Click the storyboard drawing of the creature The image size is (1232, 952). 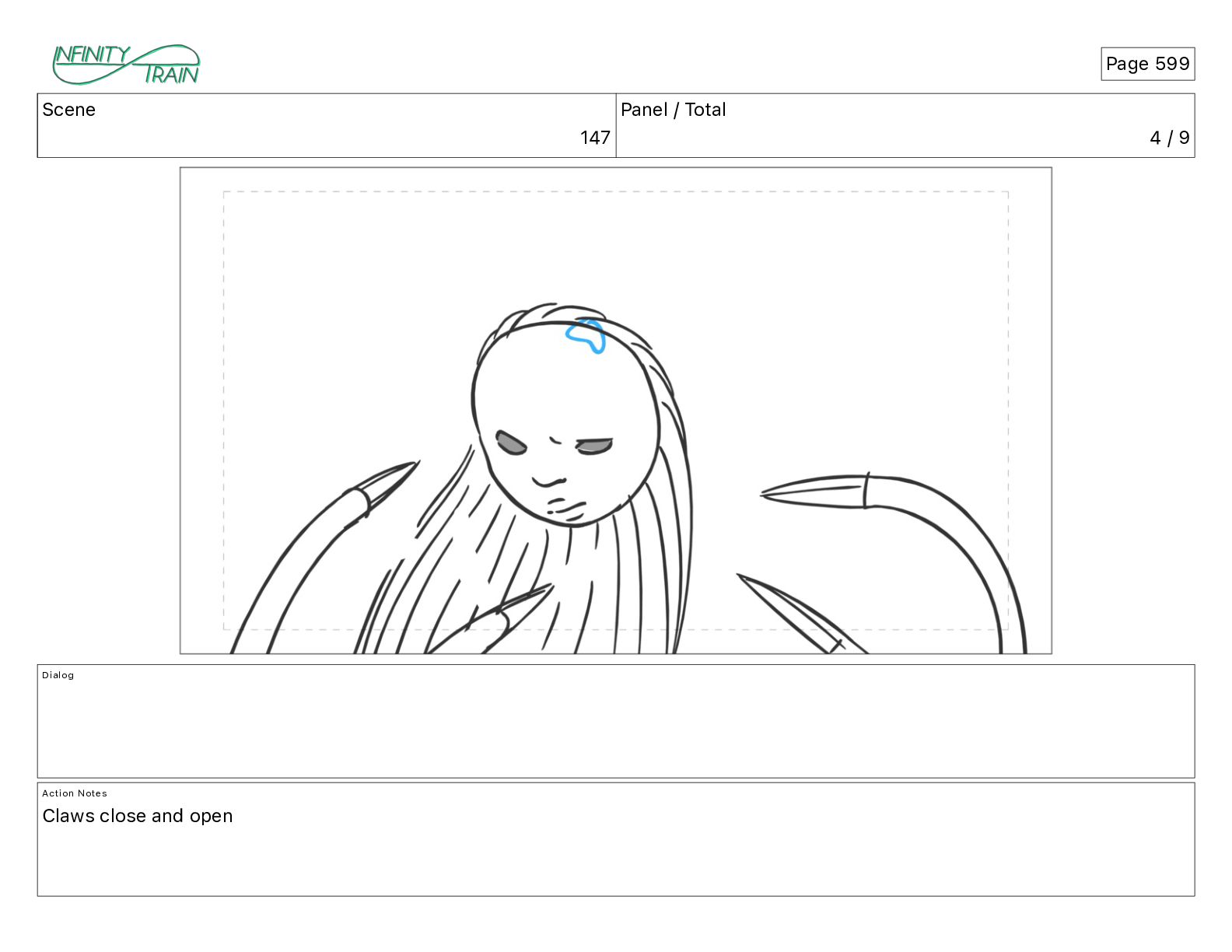(615, 411)
